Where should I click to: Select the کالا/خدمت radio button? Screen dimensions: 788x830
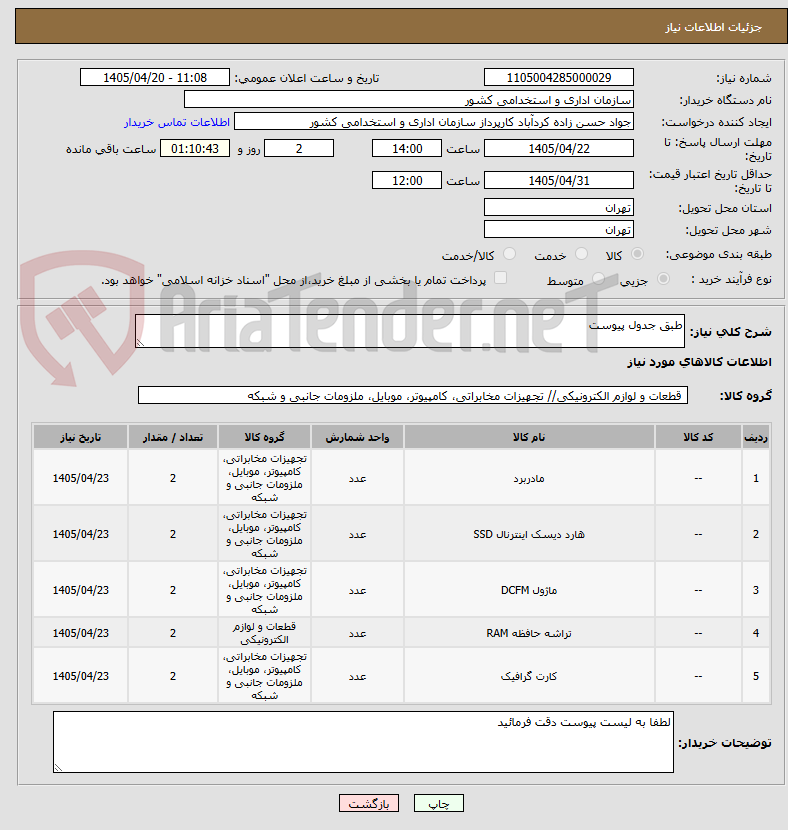coord(509,254)
